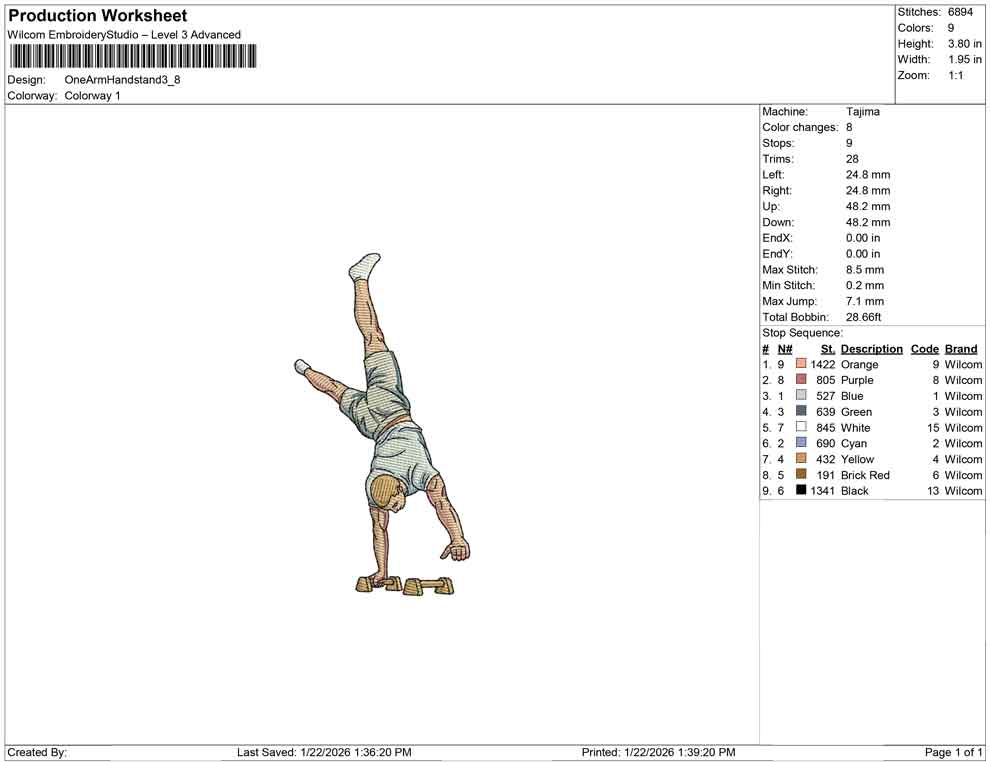Click the Blue color swatch in stop sequence
The width and height of the screenshot is (990, 762).
(799, 396)
